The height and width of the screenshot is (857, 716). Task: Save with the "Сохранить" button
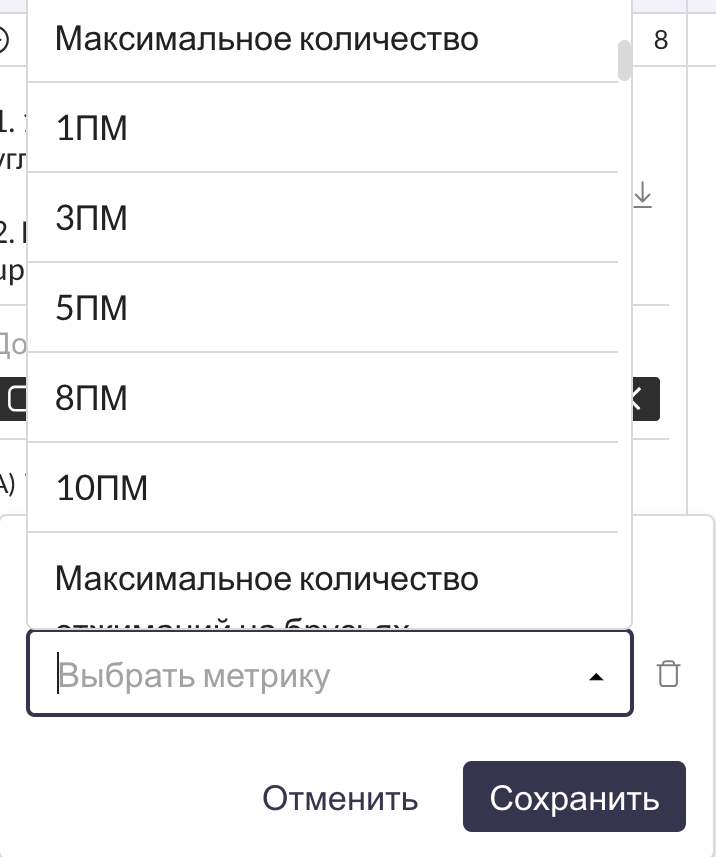574,798
